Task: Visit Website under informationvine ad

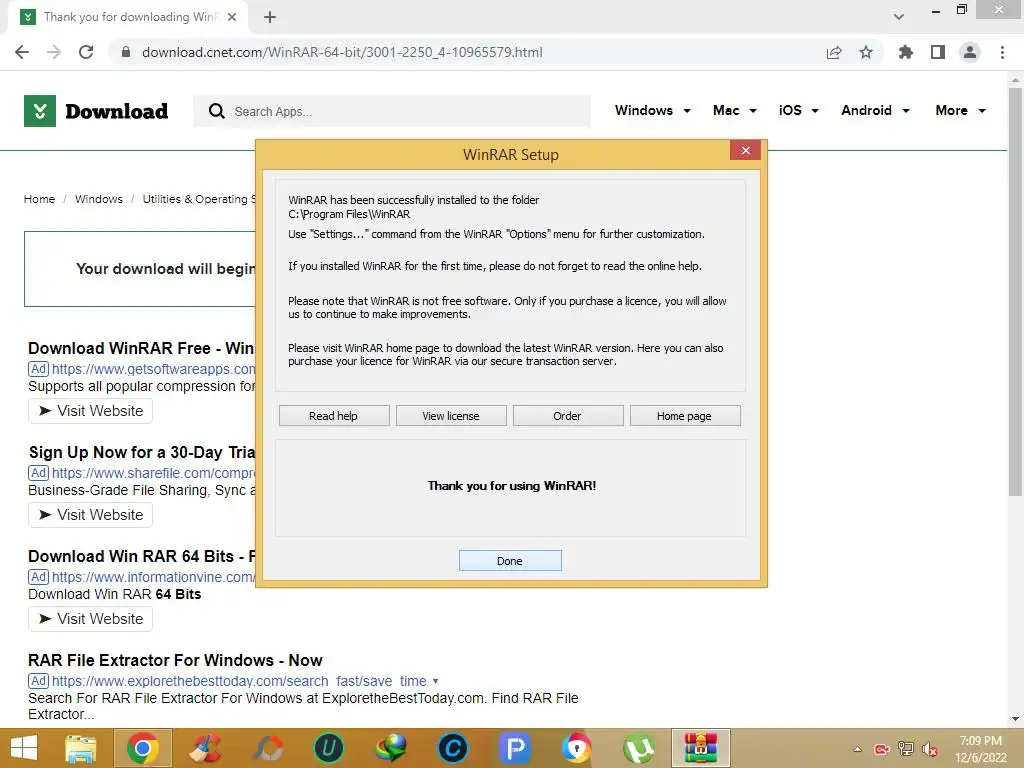Action: 90,618
